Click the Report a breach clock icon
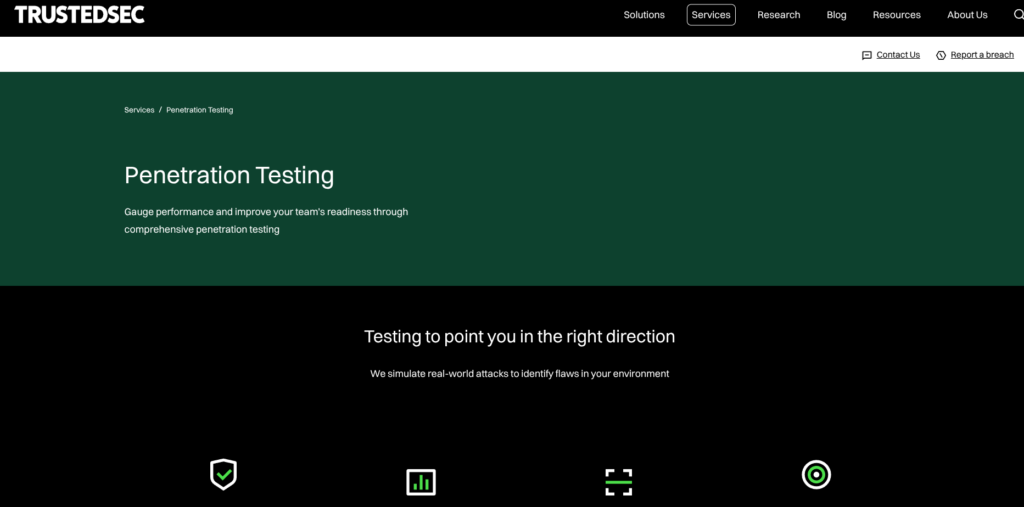1024x507 pixels. [x=941, y=56]
